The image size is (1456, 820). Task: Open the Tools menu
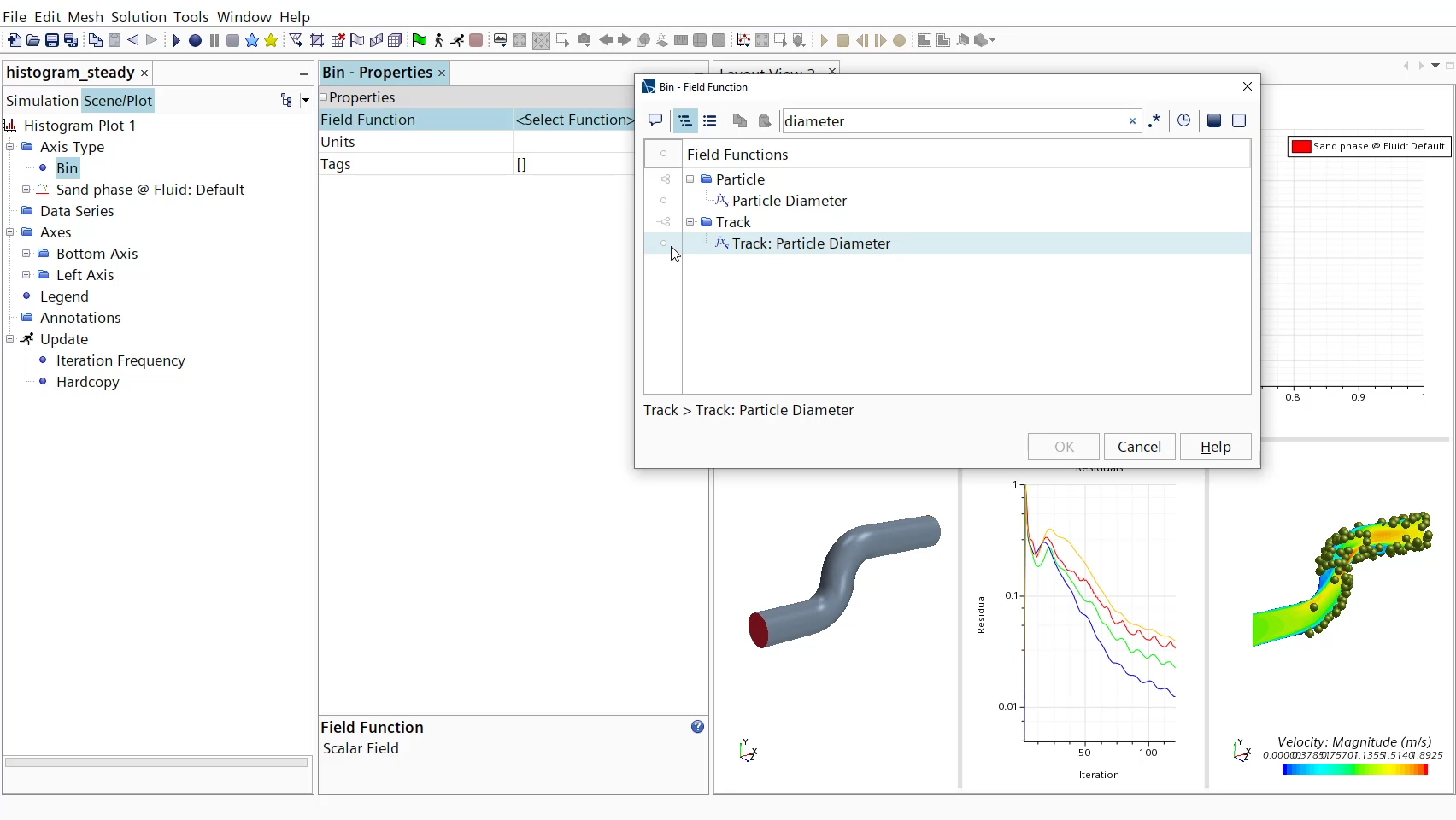pos(191,16)
